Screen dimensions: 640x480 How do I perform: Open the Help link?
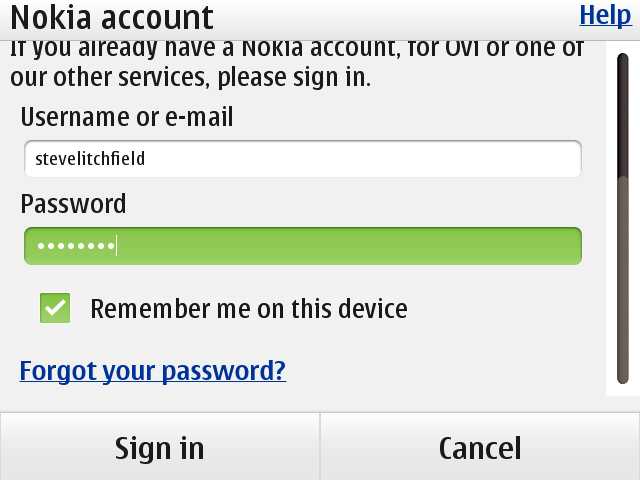(605, 15)
